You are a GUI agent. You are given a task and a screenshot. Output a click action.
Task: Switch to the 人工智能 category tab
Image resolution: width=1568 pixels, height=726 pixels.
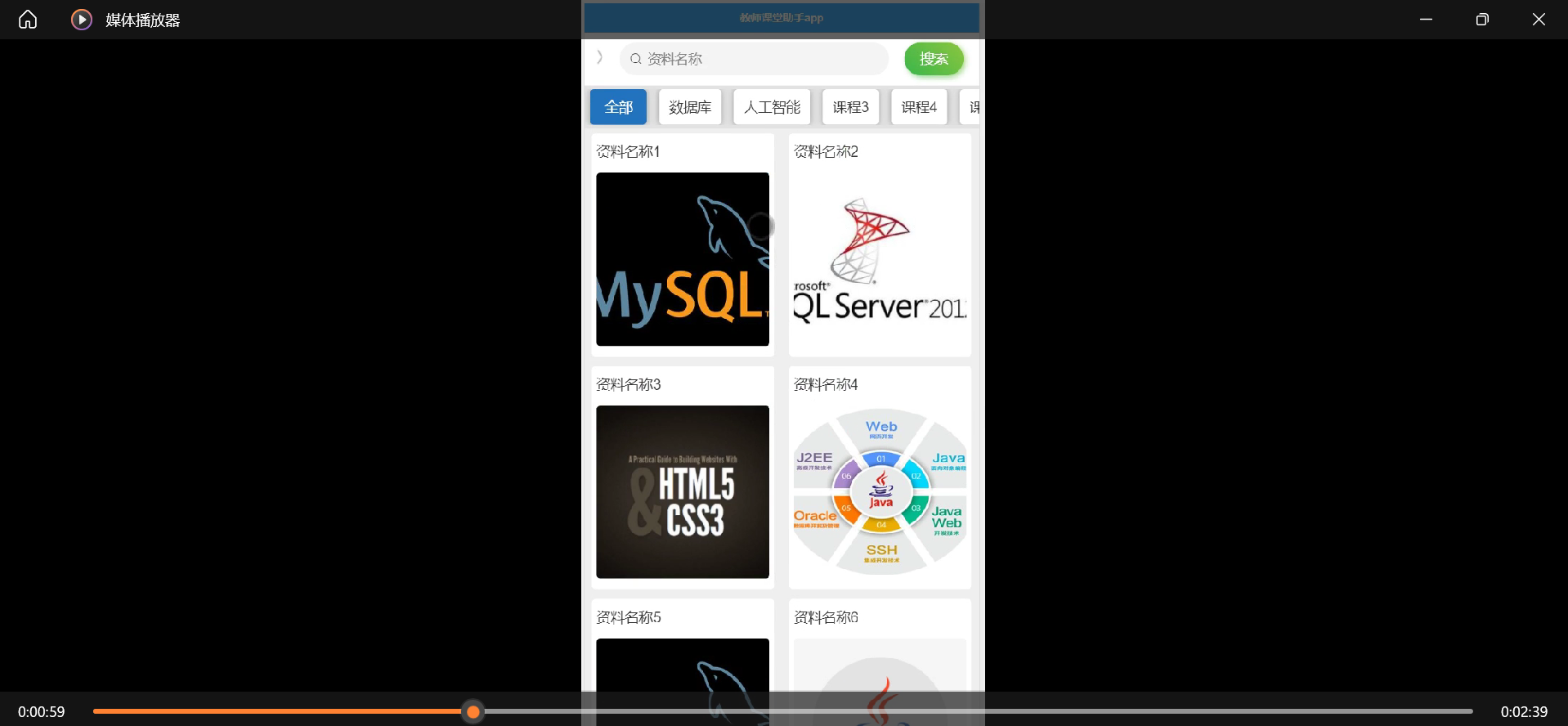pyautogui.click(x=772, y=107)
